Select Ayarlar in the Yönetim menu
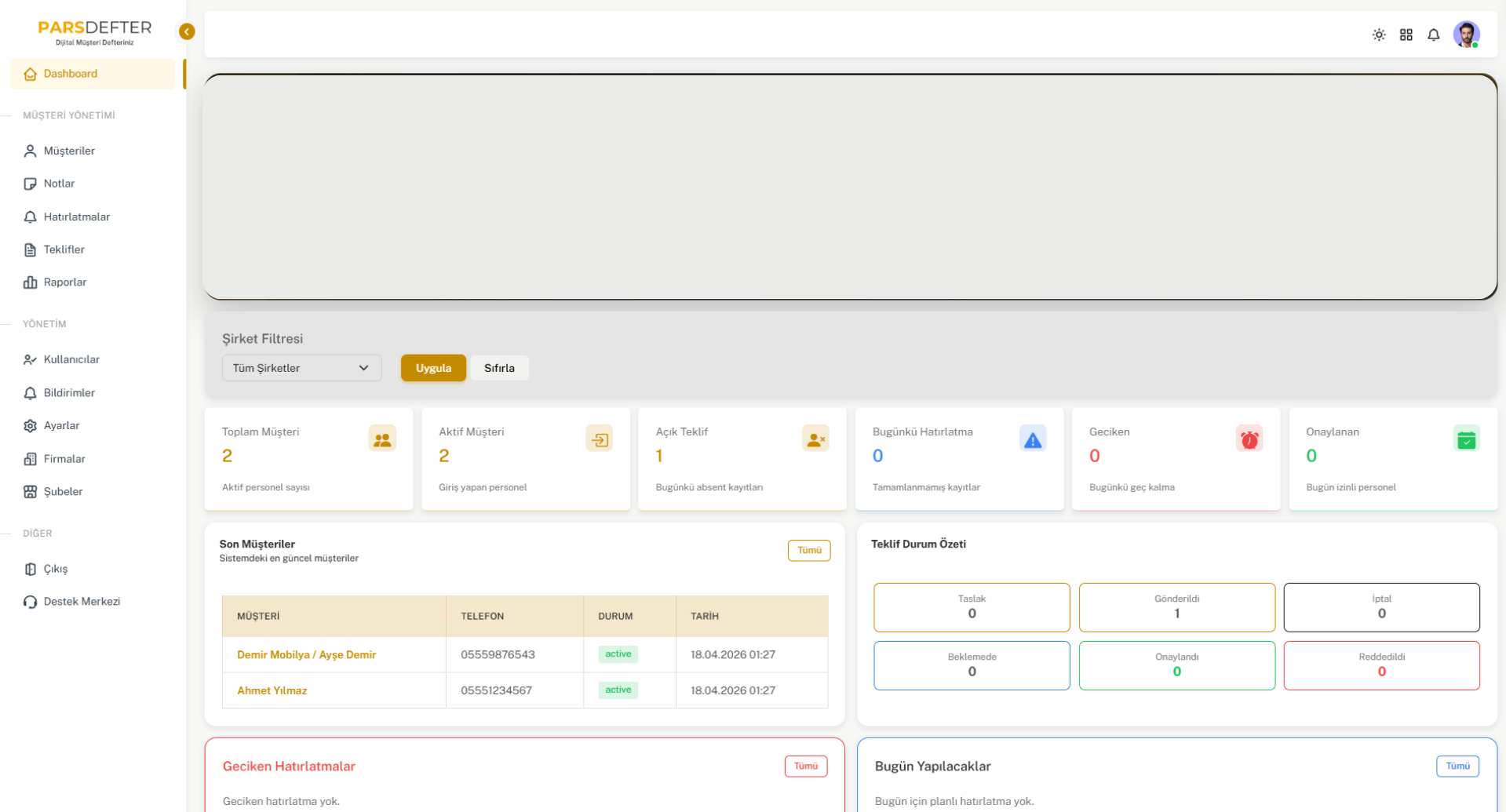This screenshot has height=812, width=1506. [x=61, y=425]
